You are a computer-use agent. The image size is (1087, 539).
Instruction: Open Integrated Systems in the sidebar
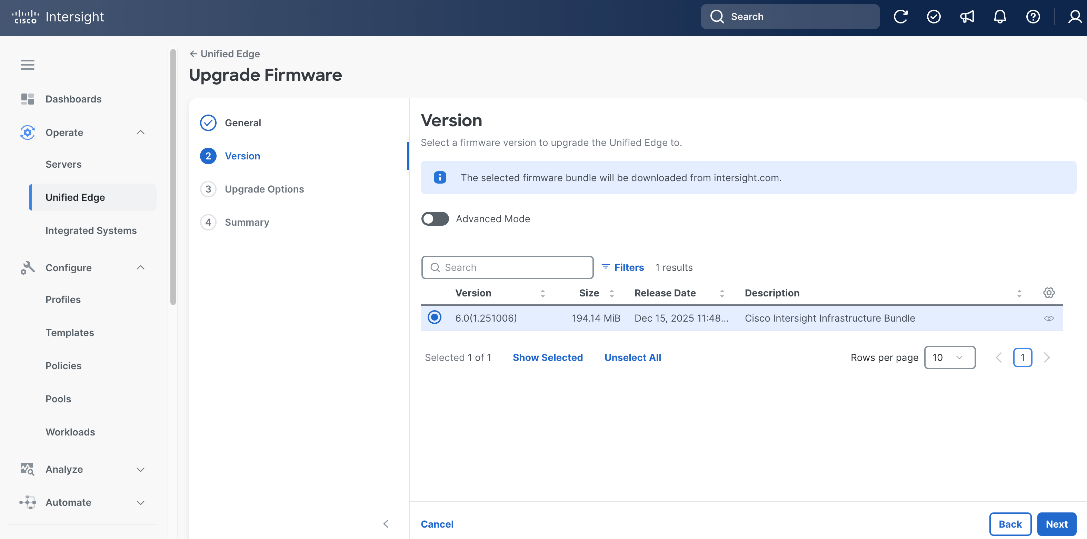click(91, 231)
